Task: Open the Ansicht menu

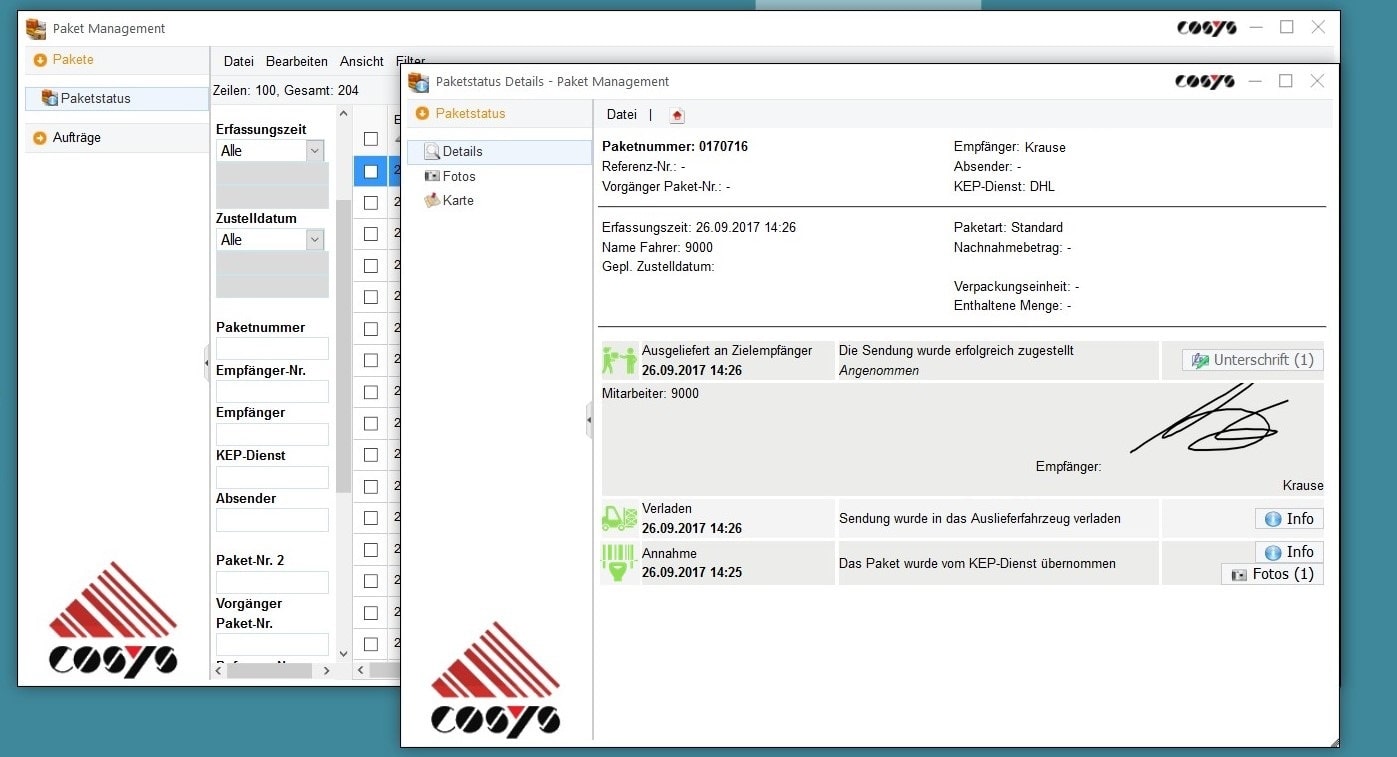Action: (x=362, y=62)
